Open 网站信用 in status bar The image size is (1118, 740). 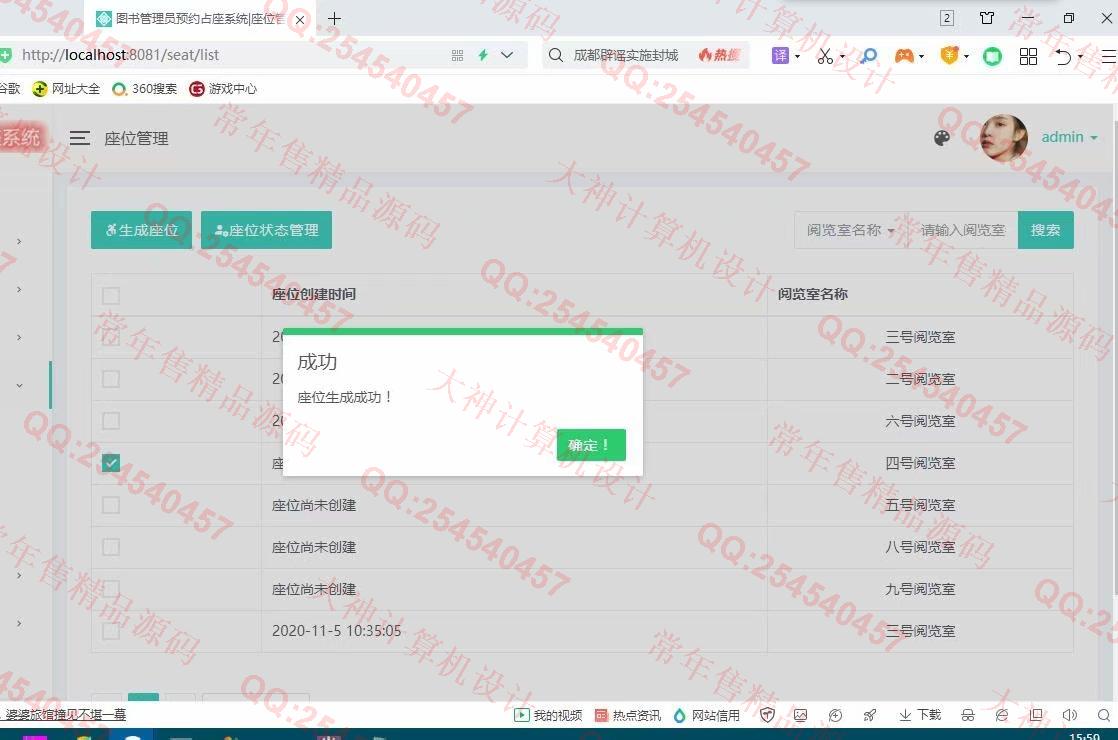707,715
